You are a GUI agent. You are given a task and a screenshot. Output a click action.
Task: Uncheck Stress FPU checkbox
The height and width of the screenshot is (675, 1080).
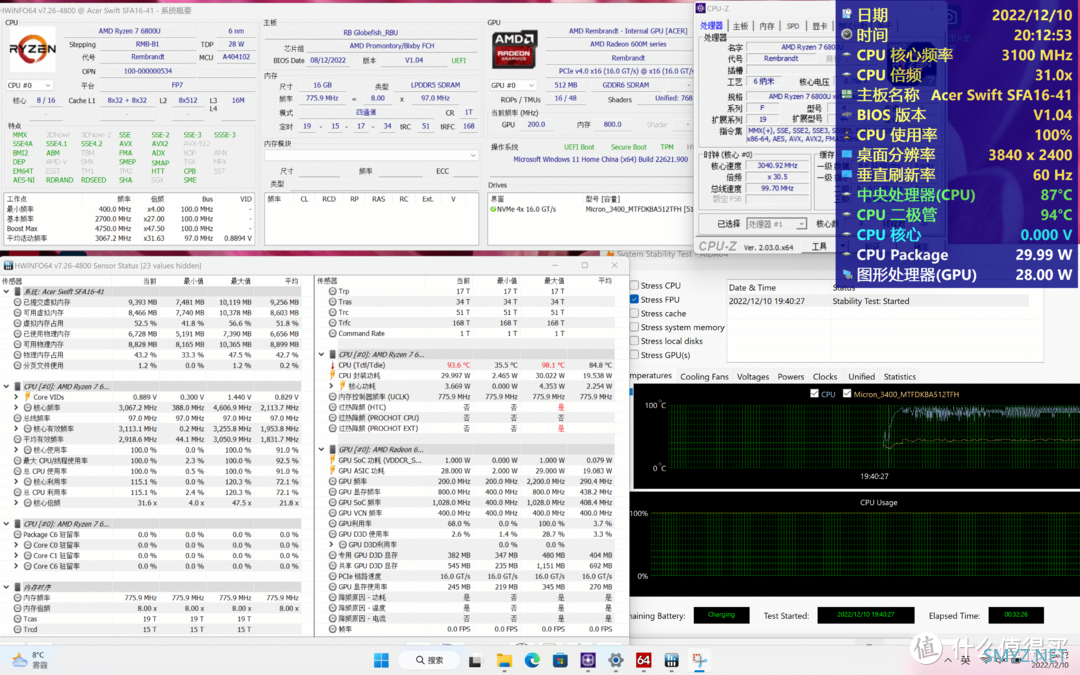[x=634, y=300]
